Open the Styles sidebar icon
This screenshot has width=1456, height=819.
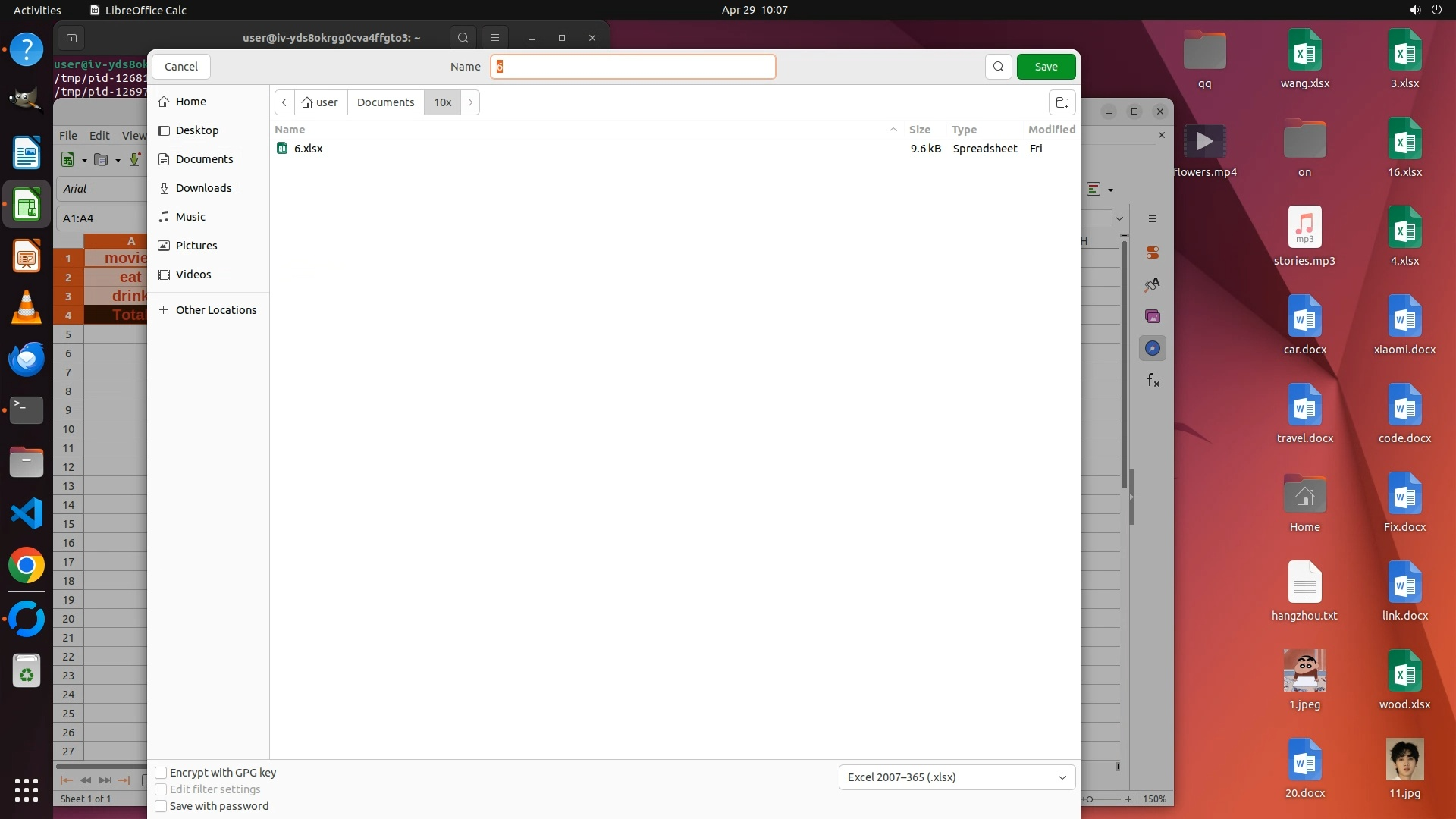pyautogui.click(x=1153, y=285)
